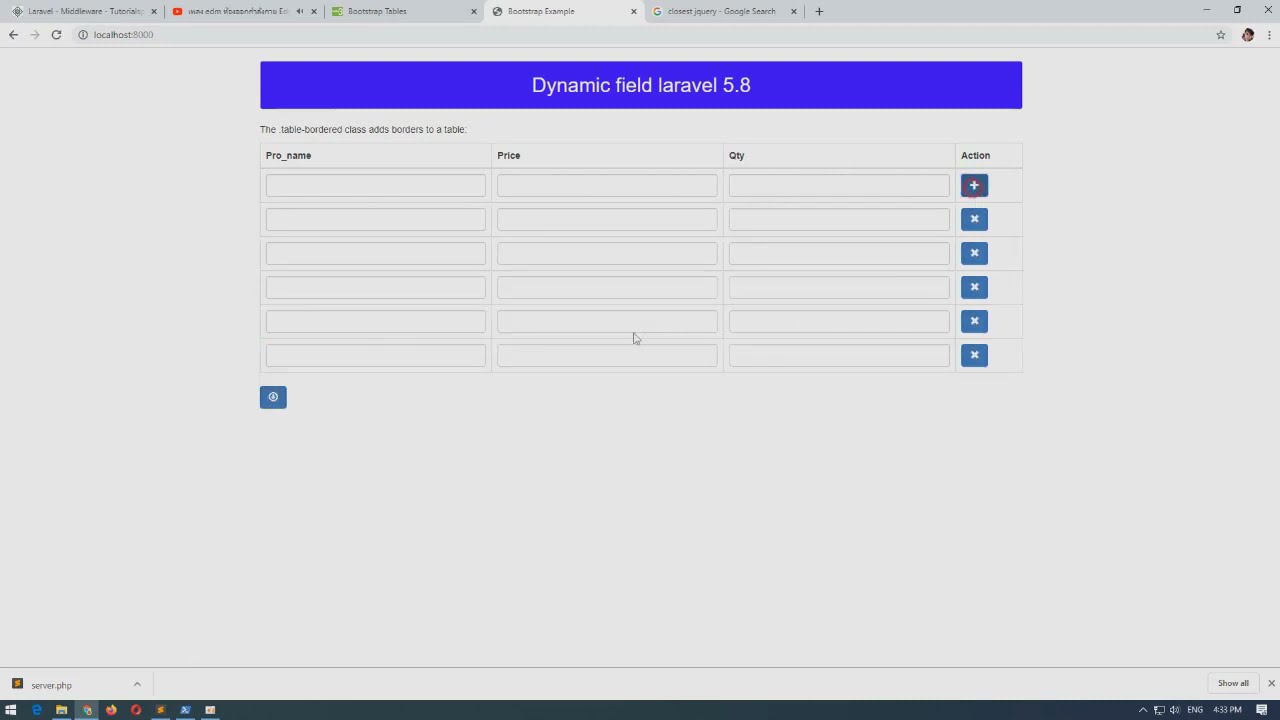Open the volume control in system tray

pos(1174,710)
